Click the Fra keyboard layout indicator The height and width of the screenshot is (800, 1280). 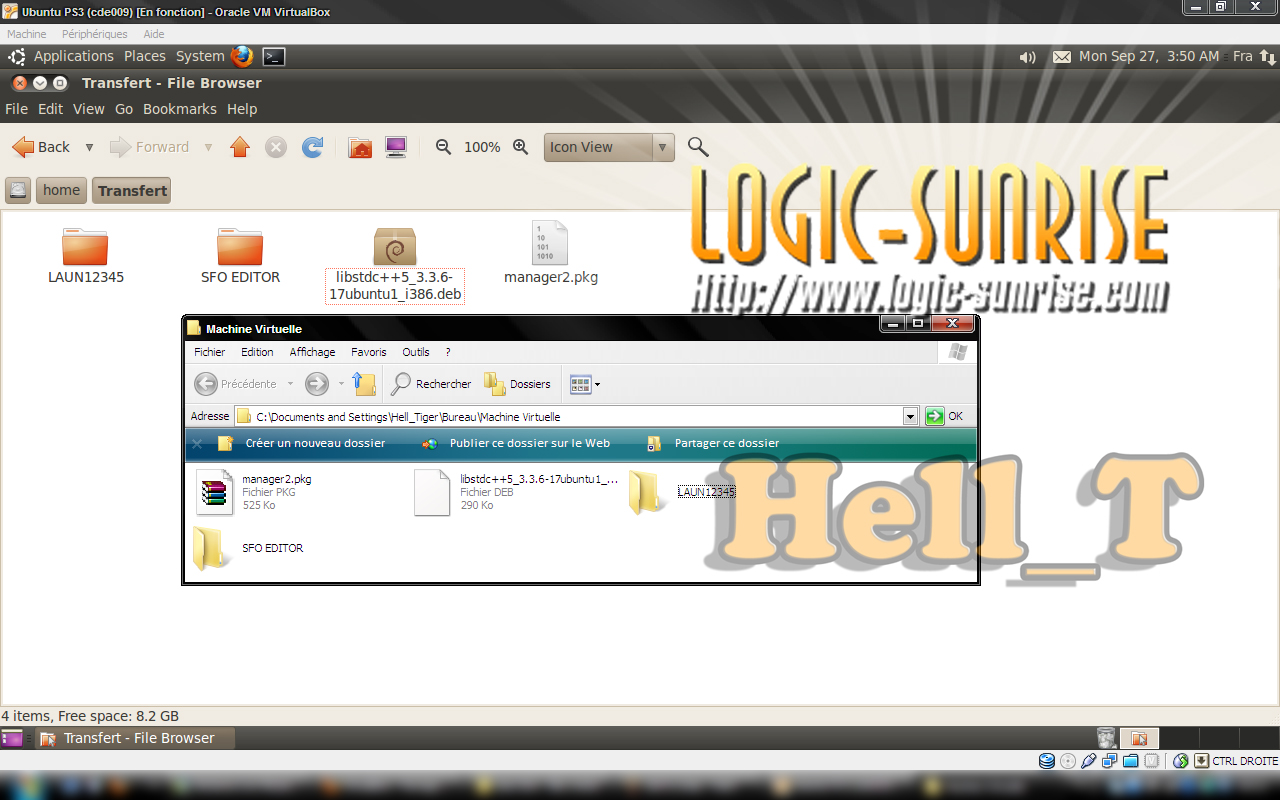coord(1243,56)
